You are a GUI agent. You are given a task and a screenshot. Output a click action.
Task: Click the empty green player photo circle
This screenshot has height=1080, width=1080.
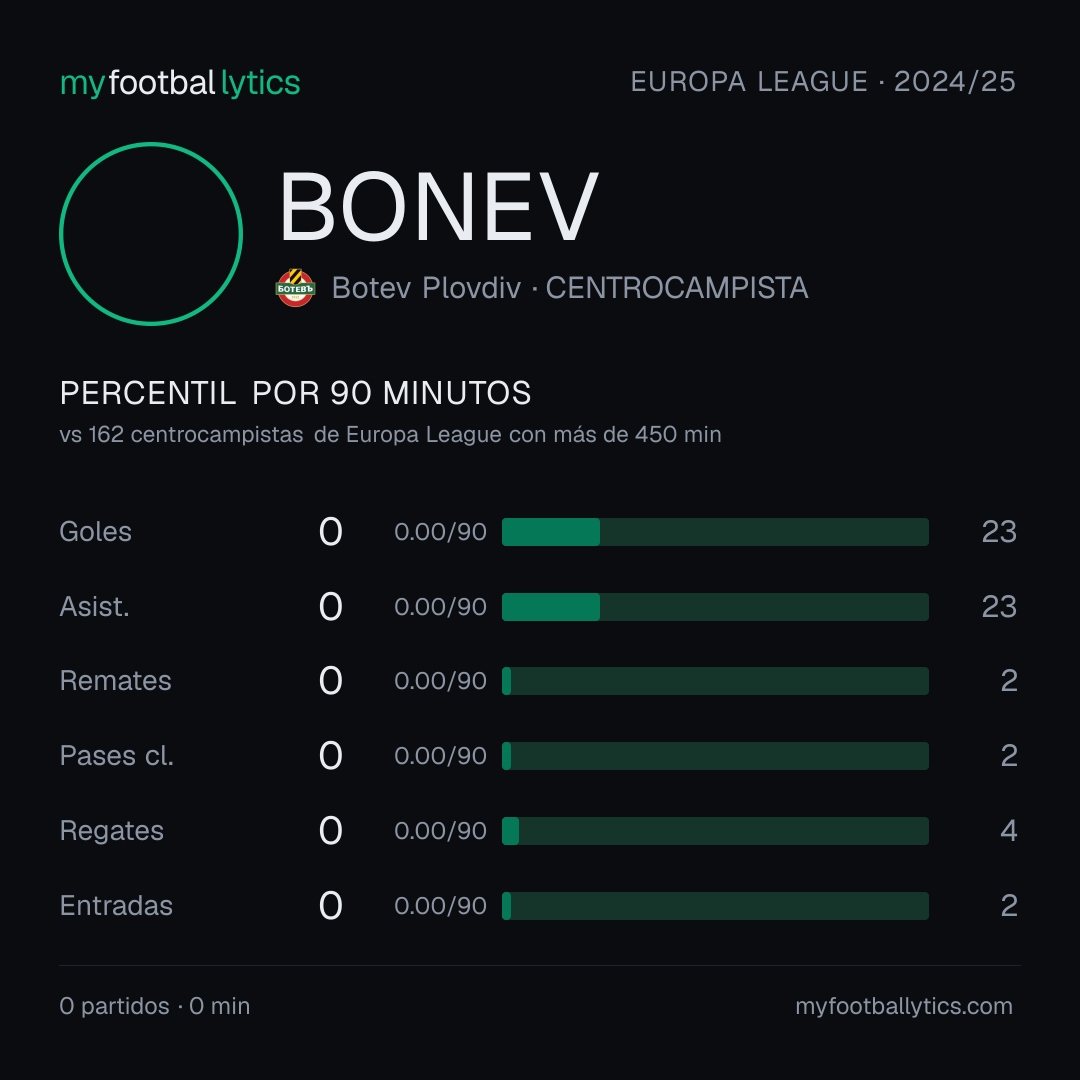(x=151, y=233)
